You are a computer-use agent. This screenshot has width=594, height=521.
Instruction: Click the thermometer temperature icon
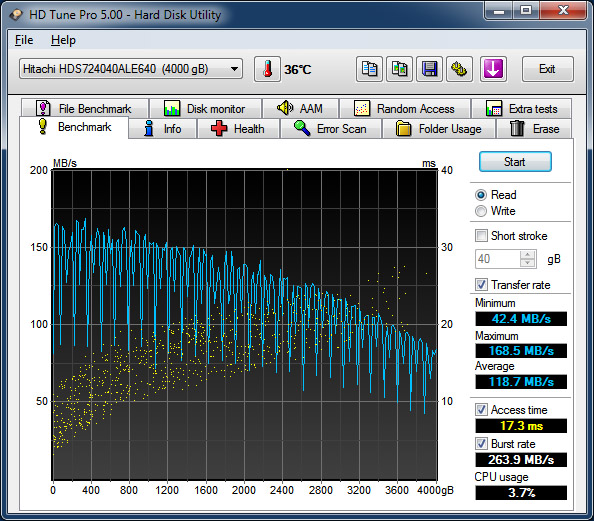point(267,69)
